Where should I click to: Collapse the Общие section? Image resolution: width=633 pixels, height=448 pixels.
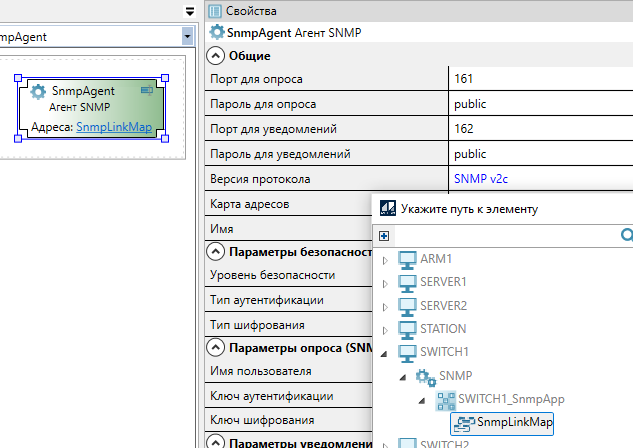click(216, 56)
